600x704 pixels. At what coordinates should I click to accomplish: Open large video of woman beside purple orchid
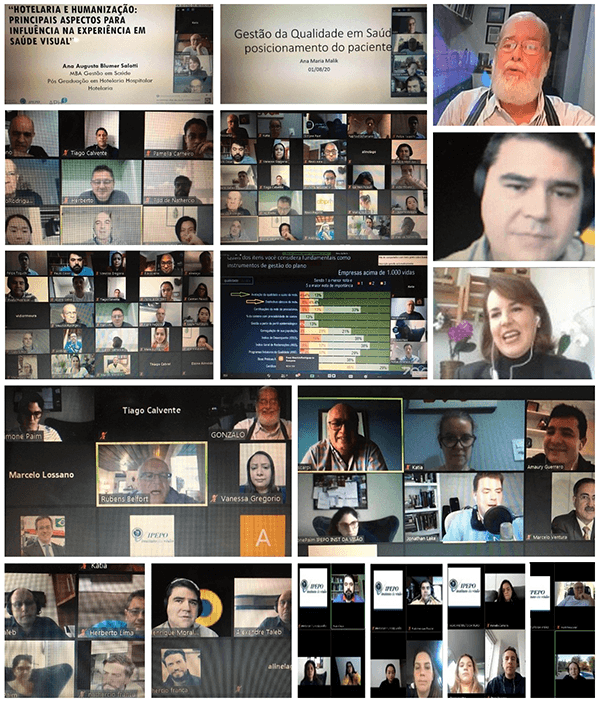tap(514, 323)
